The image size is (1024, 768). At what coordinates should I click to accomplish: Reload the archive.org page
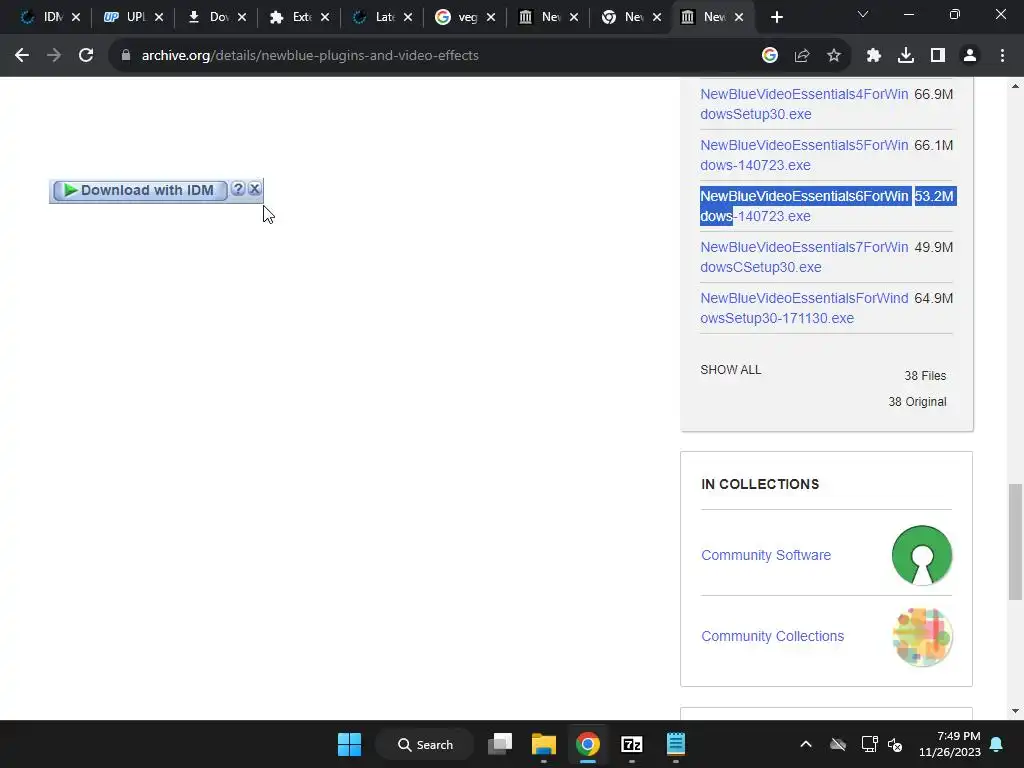pos(86,56)
